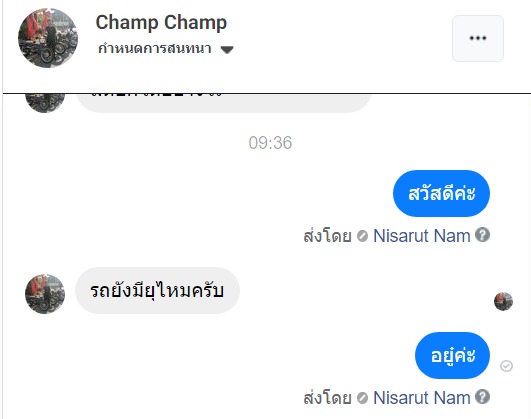Image resolution: width=531 pixels, height=419 pixels.
Task: Select the สวัสดีค่ะ blue message bubble
Action: (x=441, y=193)
